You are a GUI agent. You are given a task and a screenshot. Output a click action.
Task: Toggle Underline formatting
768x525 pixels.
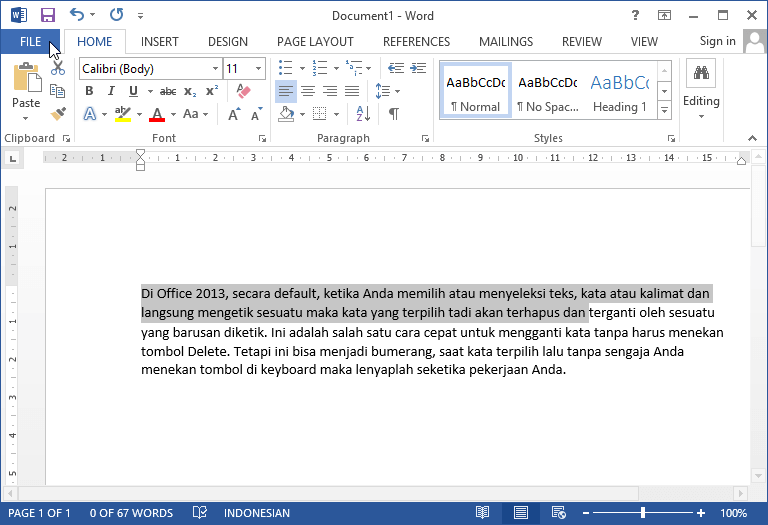133,91
